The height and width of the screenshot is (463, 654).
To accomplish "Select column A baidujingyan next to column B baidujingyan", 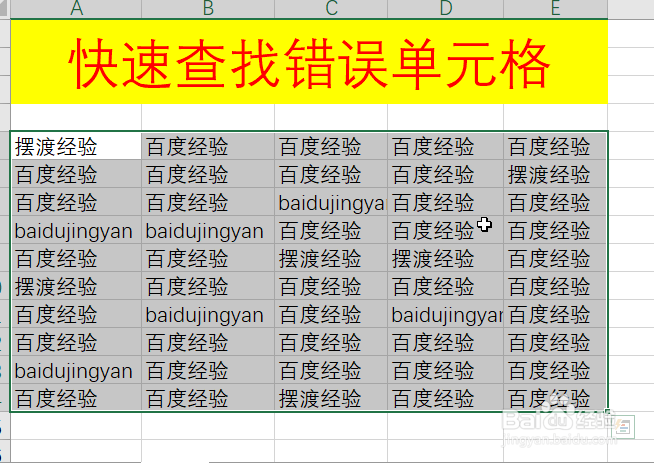I will coord(76,230).
